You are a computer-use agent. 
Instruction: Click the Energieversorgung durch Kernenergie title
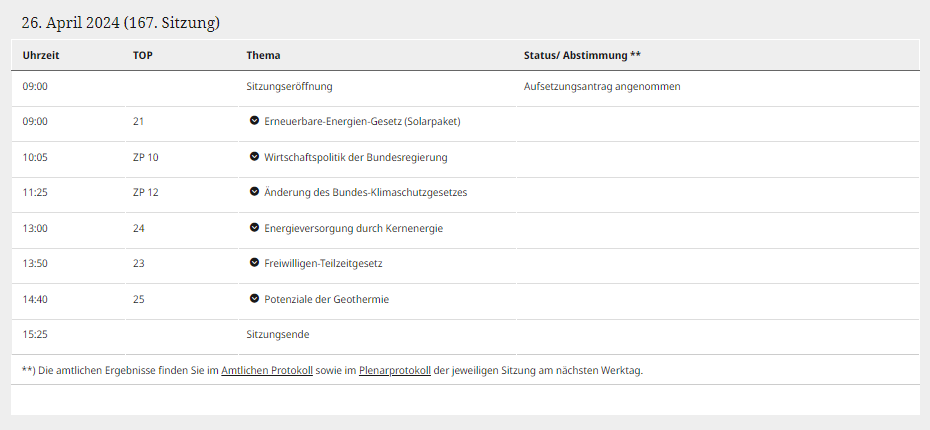point(353,228)
